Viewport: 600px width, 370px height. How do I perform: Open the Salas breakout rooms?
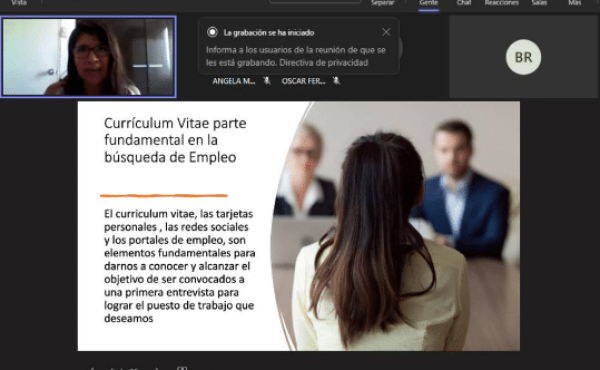539,3
